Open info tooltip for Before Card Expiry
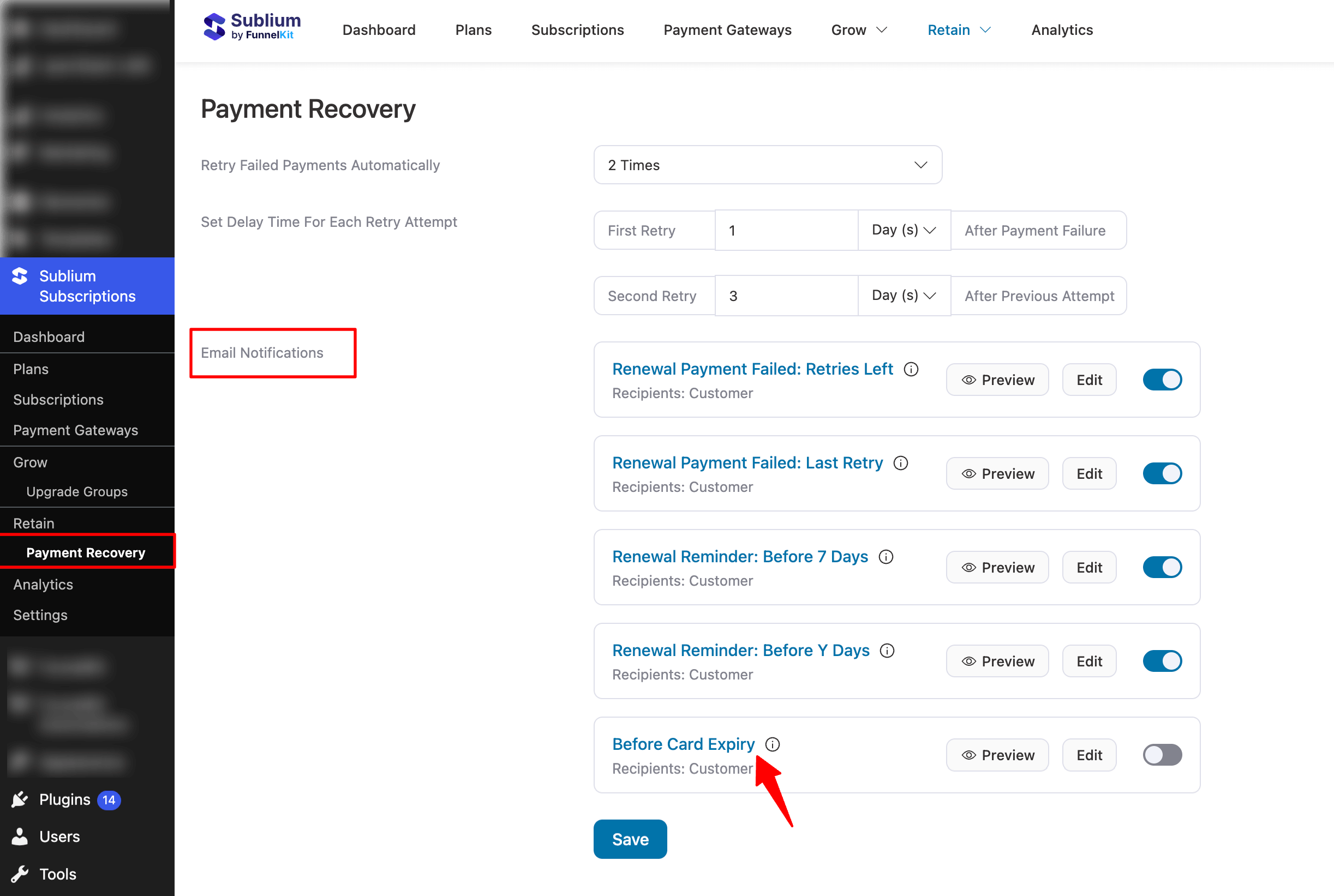Viewport: 1334px width, 896px height. (772, 744)
